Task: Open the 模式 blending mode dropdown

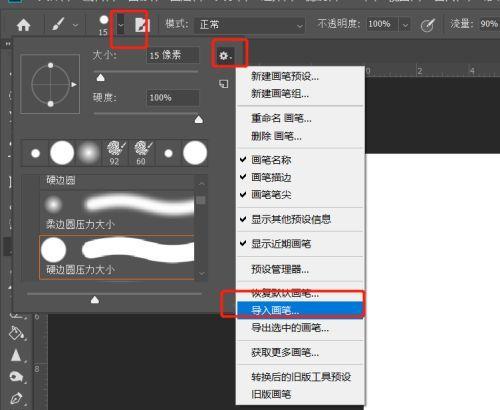Action: [x=249, y=25]
